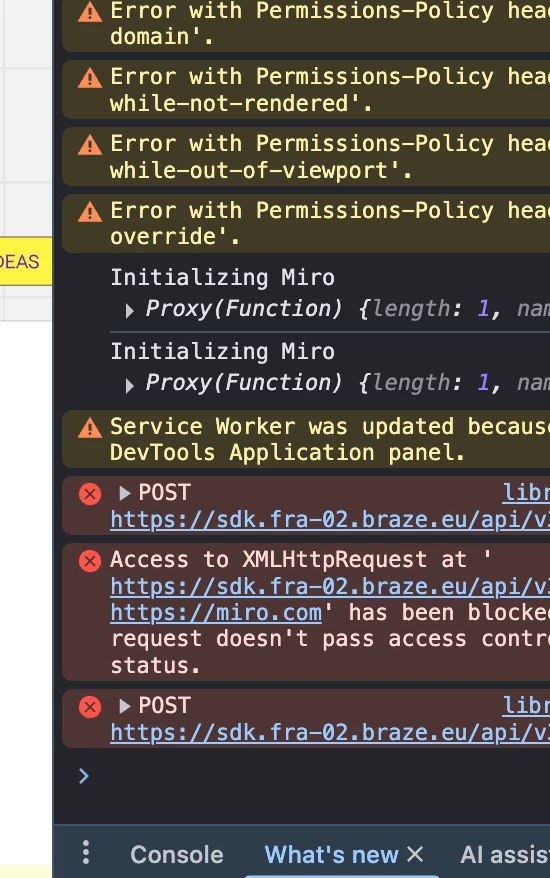Switch to the Console drawer tab
The width and height of the screenshot is (550, 878).
point(177,854)
